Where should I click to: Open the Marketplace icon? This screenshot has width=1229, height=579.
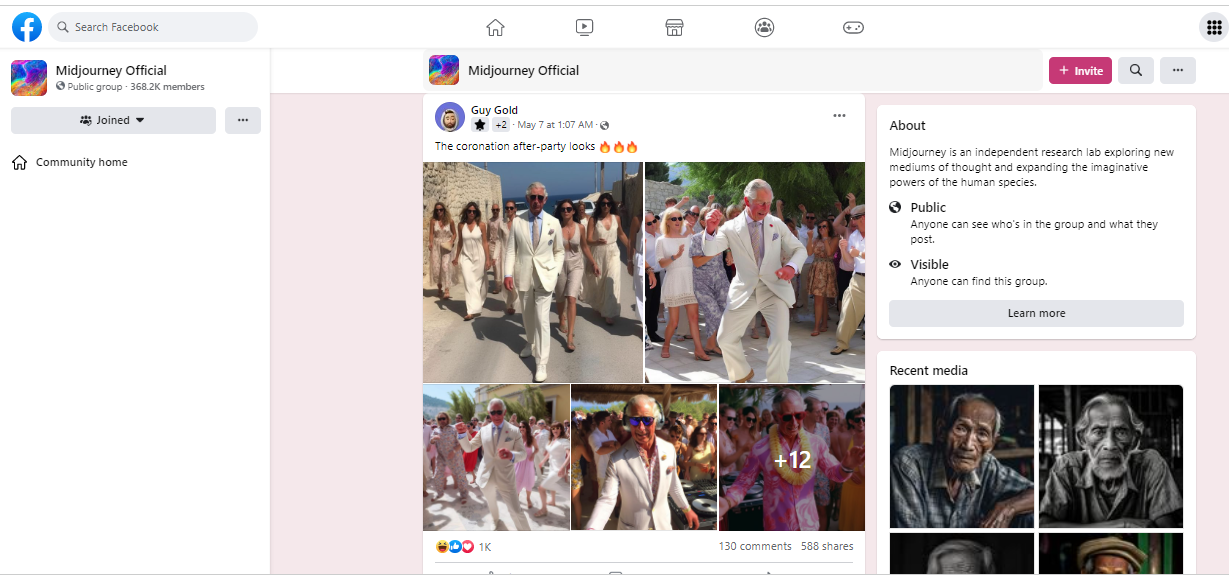(x=674, y=27)
